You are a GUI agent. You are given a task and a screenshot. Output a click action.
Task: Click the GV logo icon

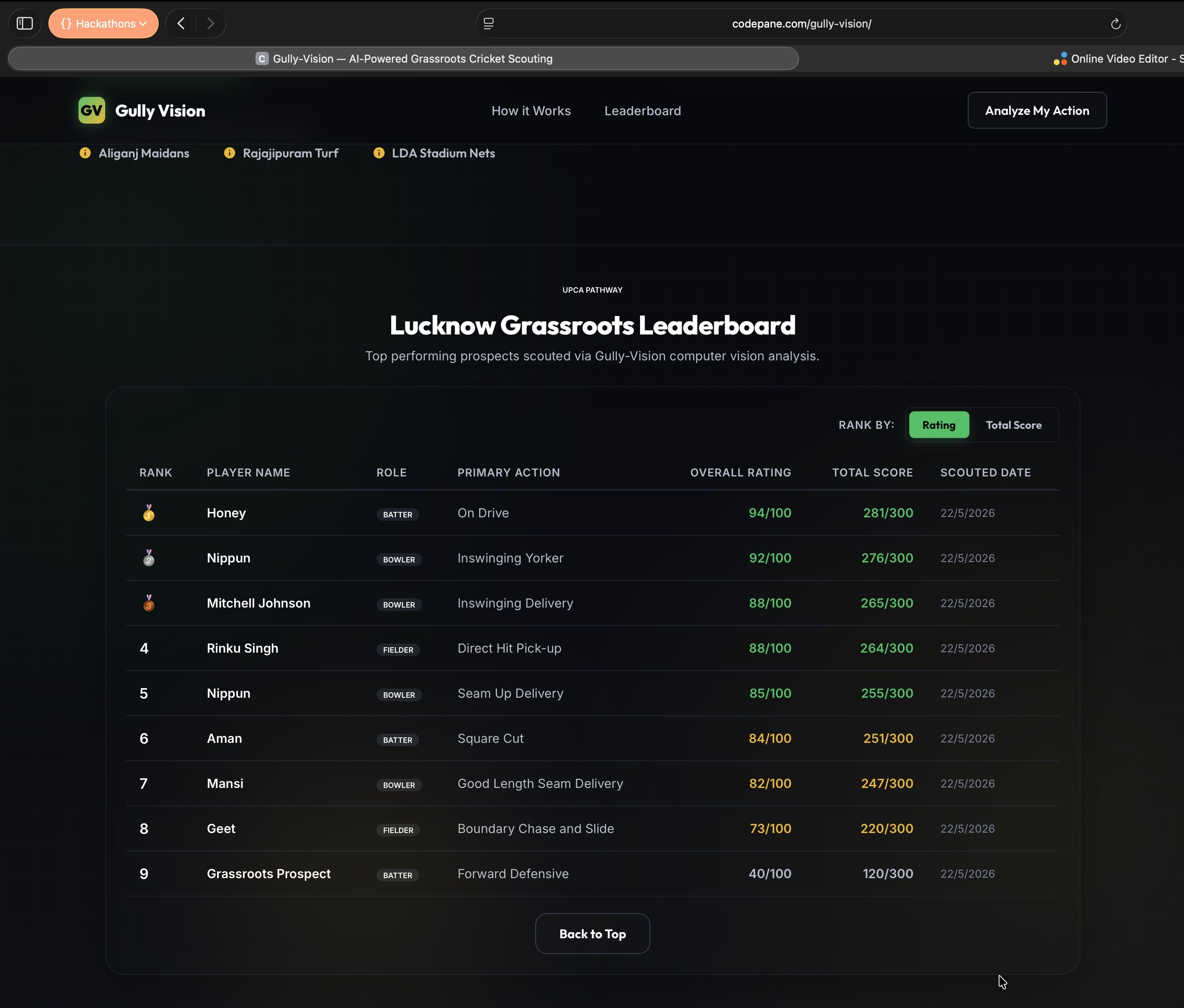(x=91, y=110)
